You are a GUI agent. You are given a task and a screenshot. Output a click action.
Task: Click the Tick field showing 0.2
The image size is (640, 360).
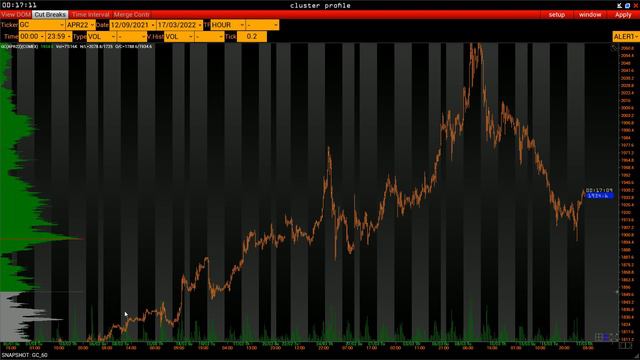point(251,36)
